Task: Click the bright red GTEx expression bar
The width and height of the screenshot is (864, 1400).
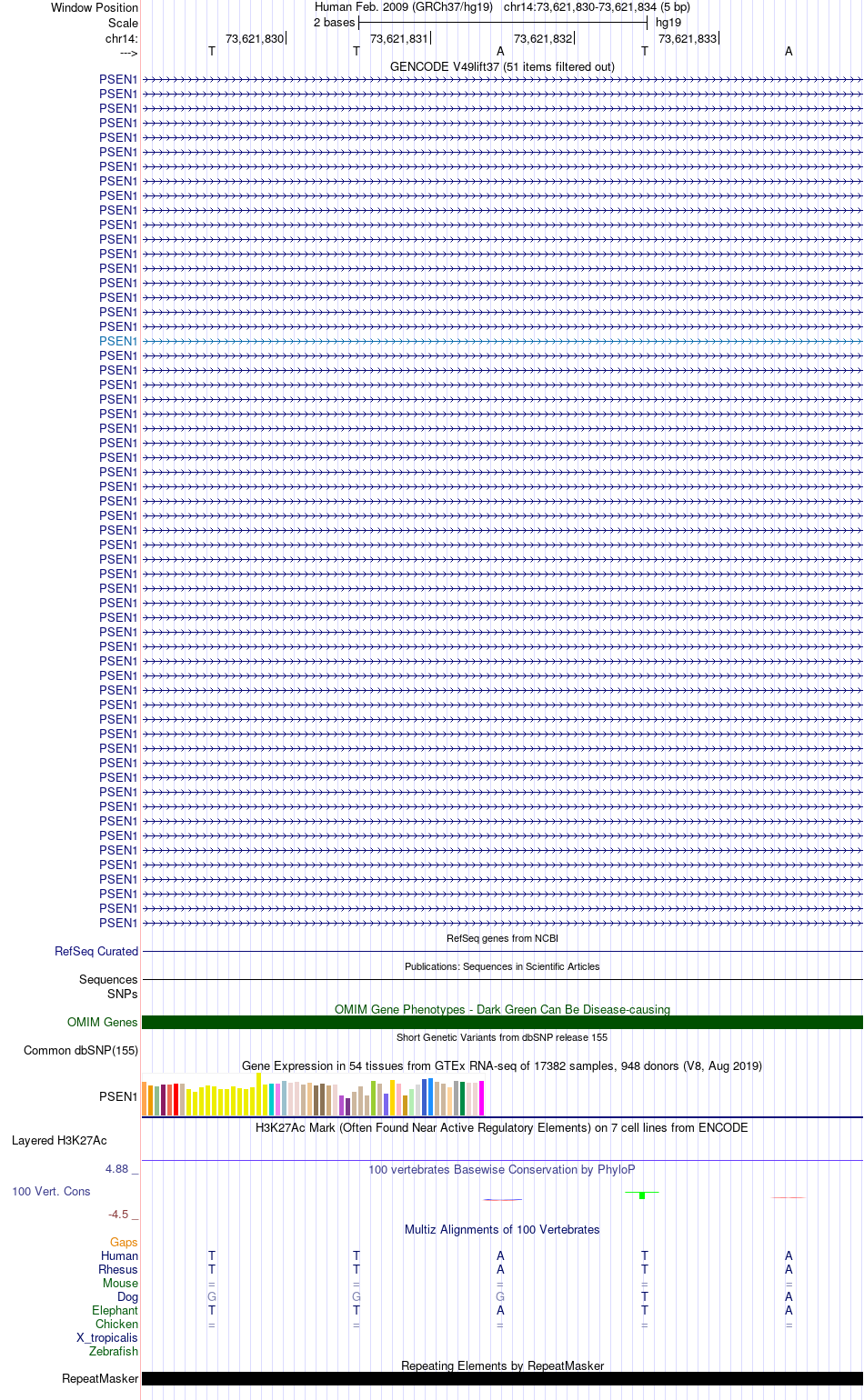Action: [x=176, y=1099]
